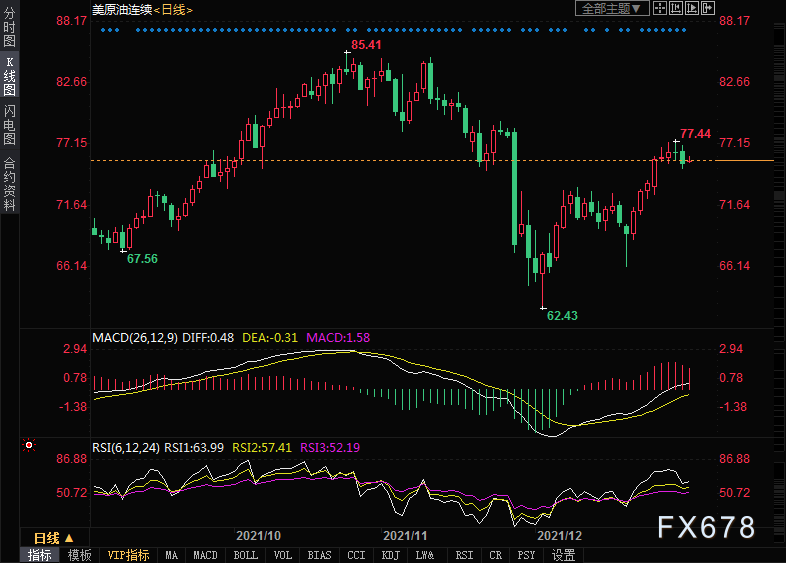The image size is (786, 563).
Task: Select the PSY indicator
Action: click(x=526, y=555)
